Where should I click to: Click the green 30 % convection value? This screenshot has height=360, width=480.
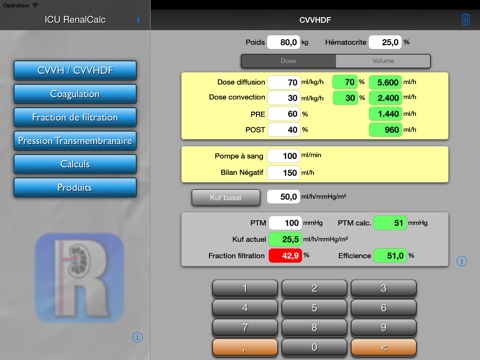345,98
